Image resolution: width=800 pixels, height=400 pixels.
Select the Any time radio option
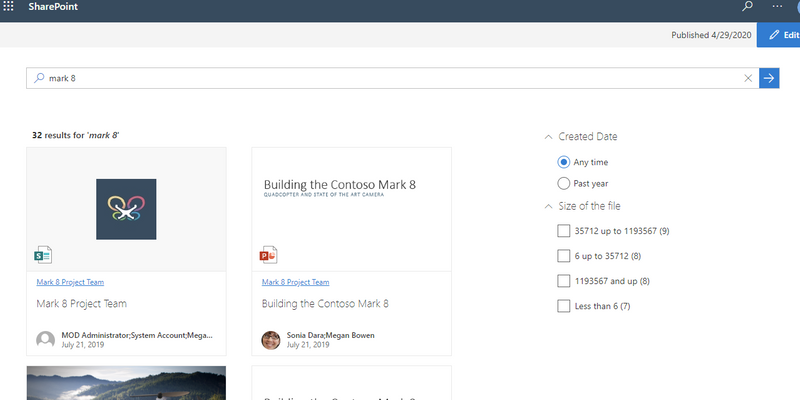564,162
